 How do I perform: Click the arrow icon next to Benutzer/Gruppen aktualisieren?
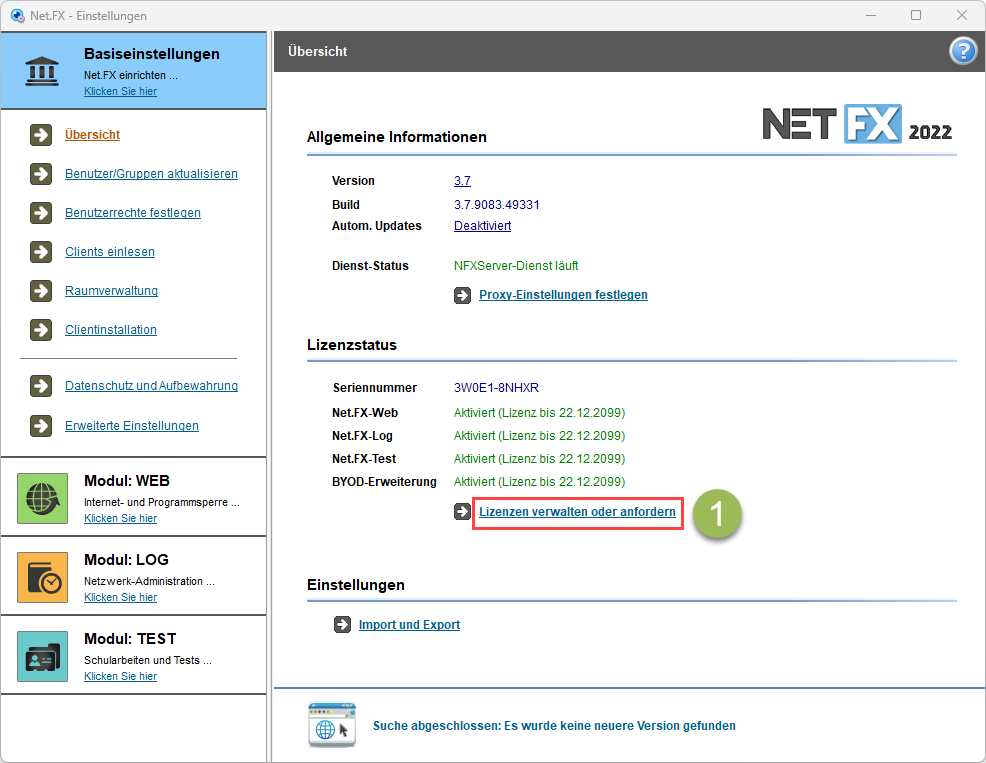[x=41, y=174]
